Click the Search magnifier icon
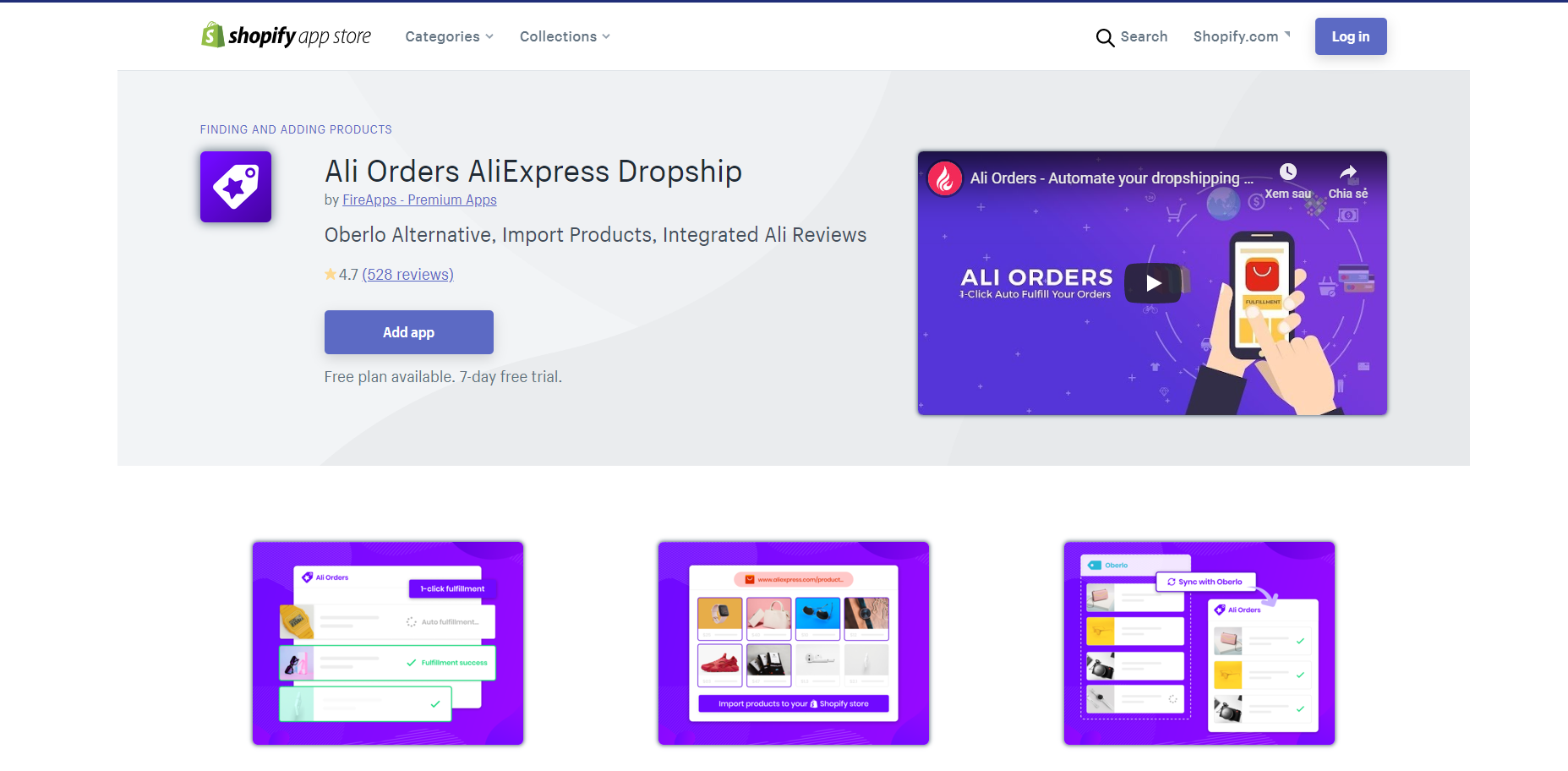 point(1105,37)
